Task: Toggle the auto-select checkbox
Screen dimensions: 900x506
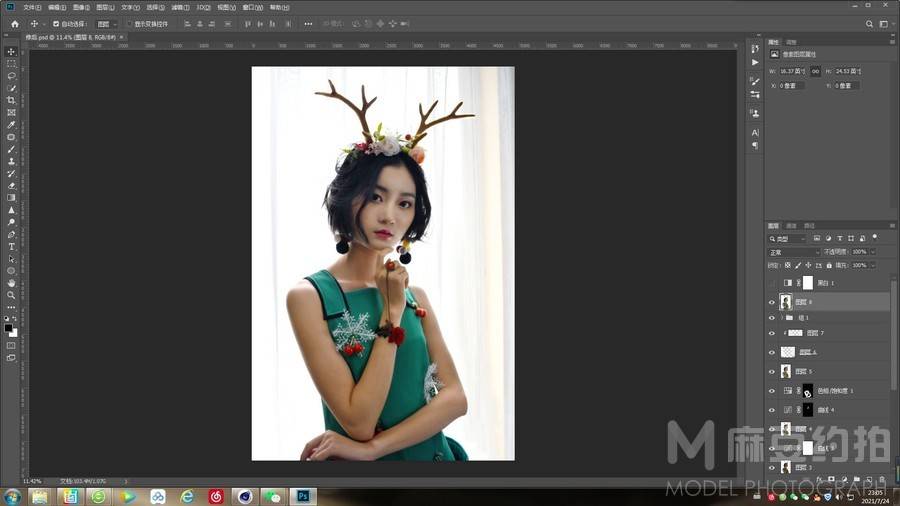Action: [x=56, y=24]
